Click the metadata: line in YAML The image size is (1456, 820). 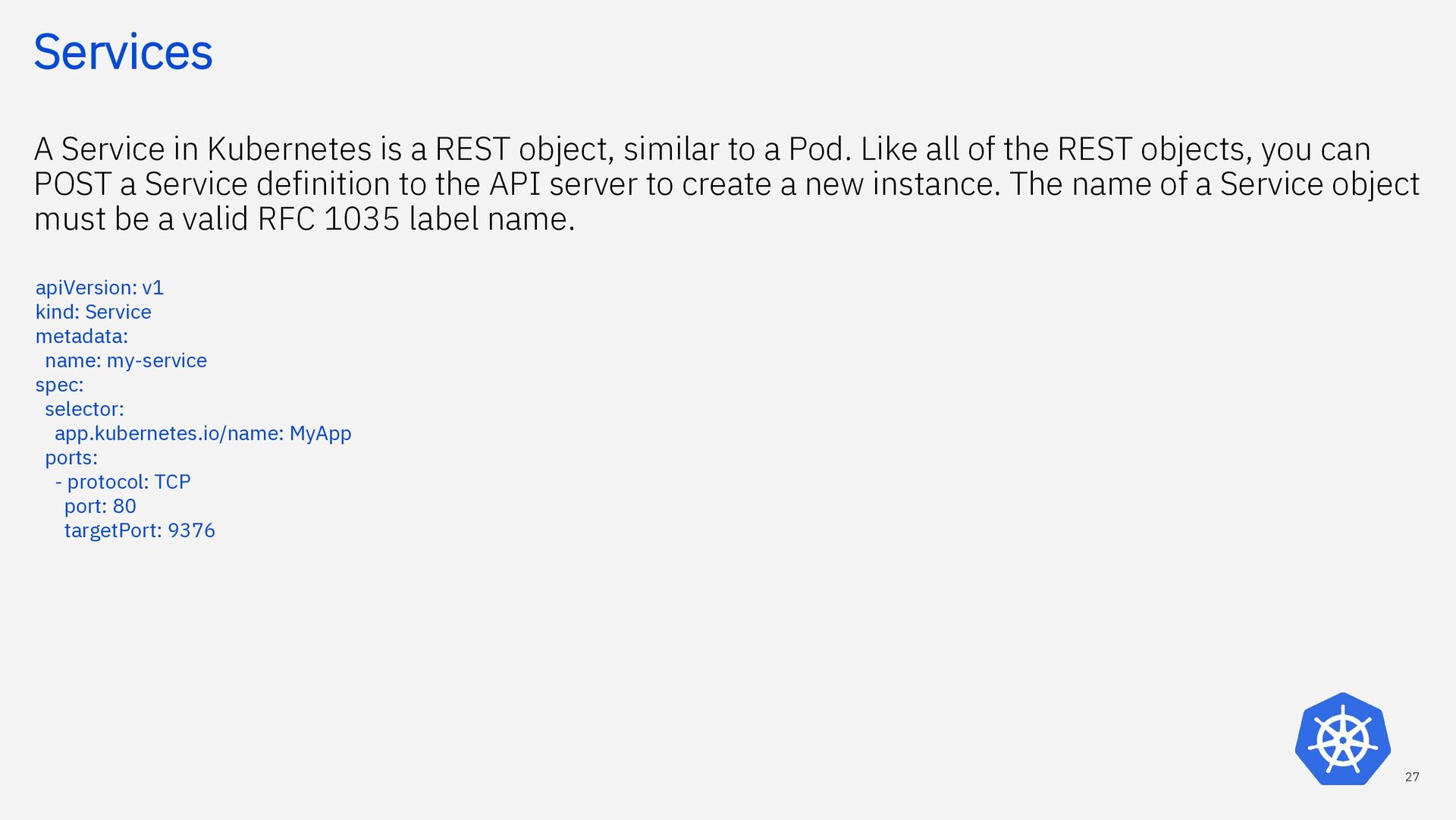82,336
